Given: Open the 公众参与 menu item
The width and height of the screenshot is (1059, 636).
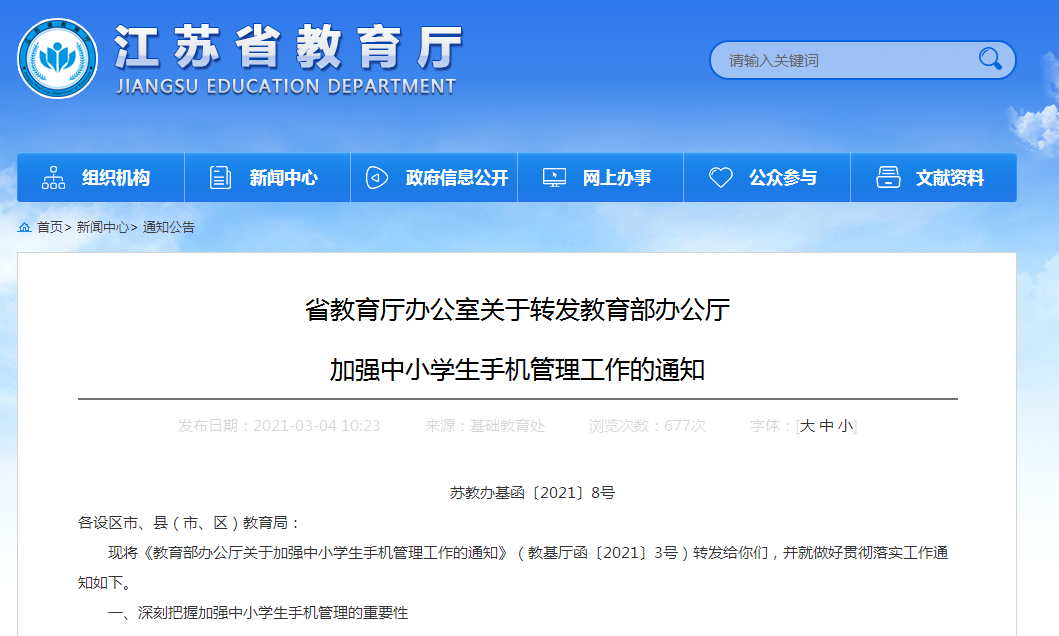Looking at the screenshot, I should pyautogui.click(x=767, y=178).
